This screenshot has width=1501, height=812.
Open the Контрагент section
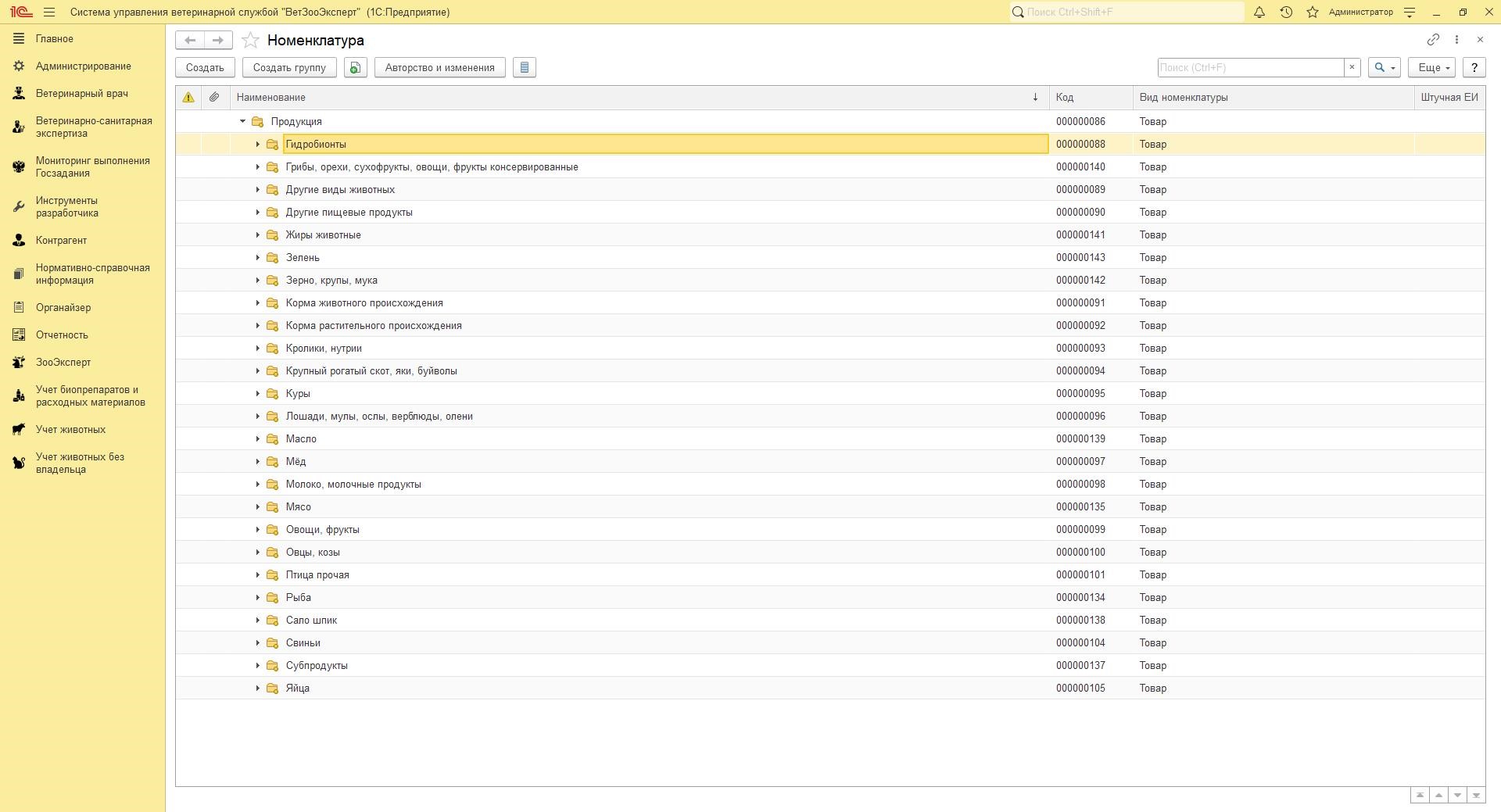click(82, 241)
